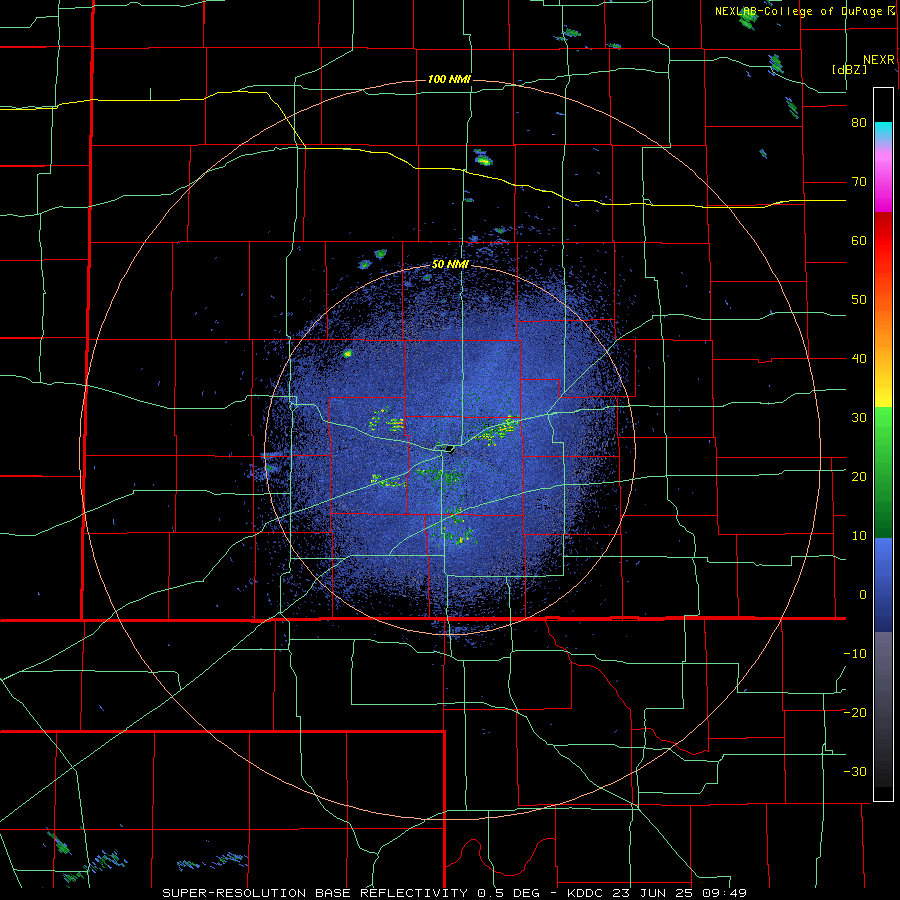900x900 pixels.
Task: Click the 100 NMI range ring label
Action: [x=449, y=79]
